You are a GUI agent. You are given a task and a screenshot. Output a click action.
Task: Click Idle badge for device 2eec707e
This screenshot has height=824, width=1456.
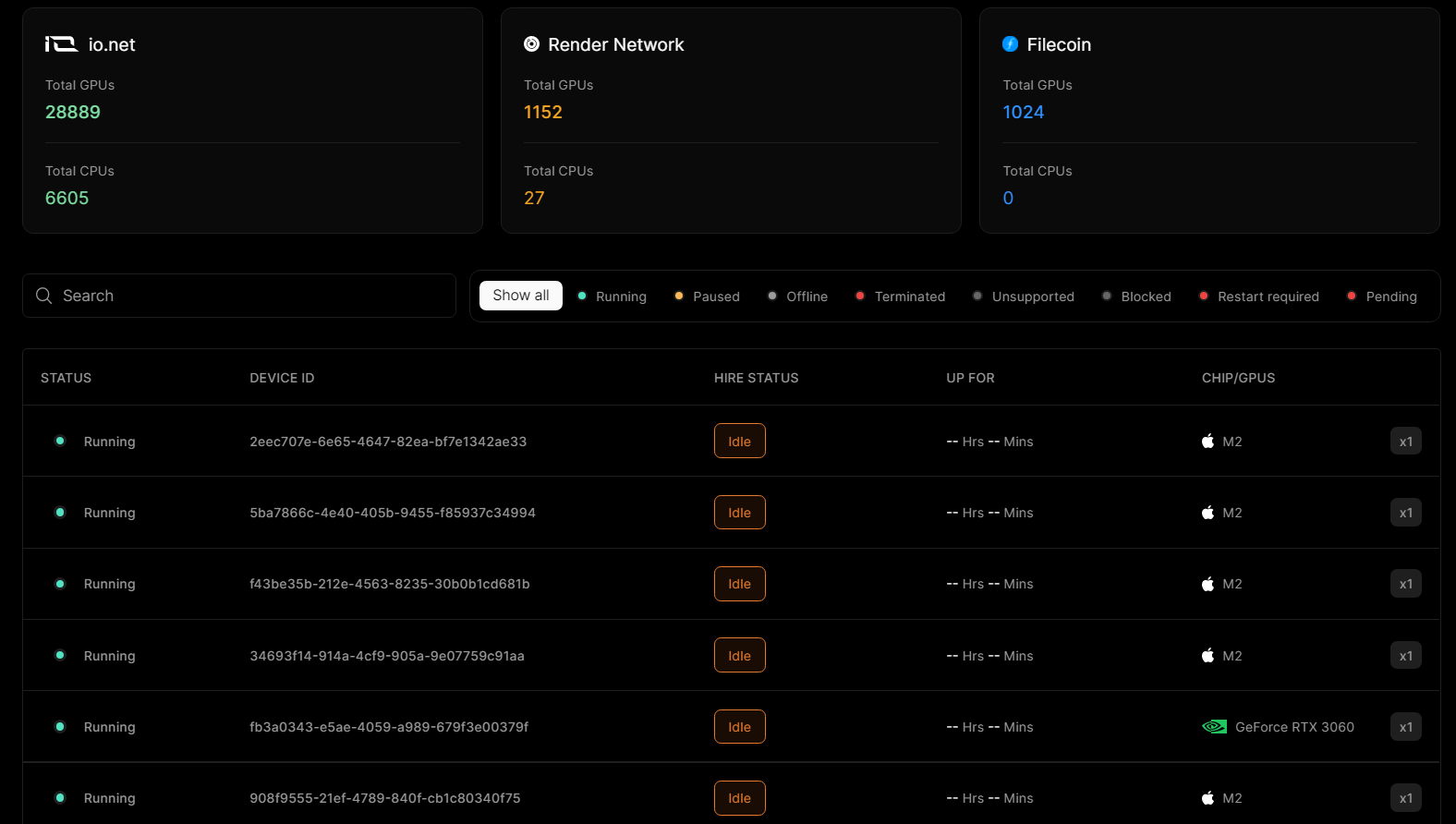click(740, 442)
